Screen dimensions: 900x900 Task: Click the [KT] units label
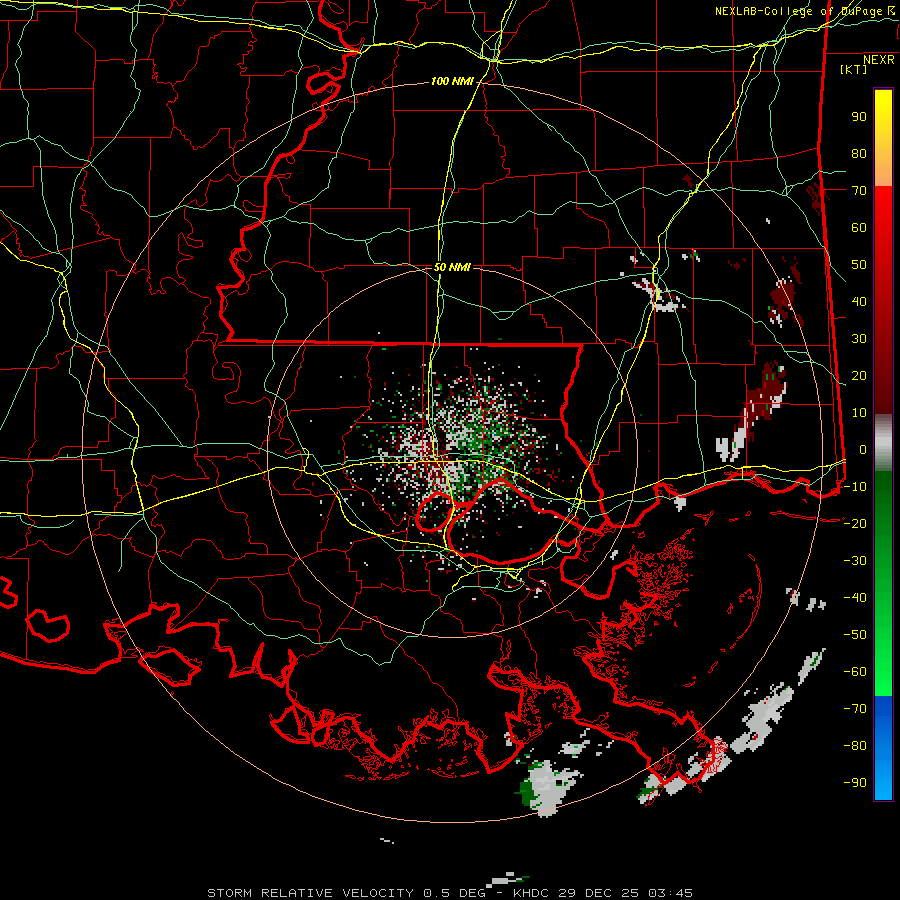pyautogui.click(x=854, y=69)
